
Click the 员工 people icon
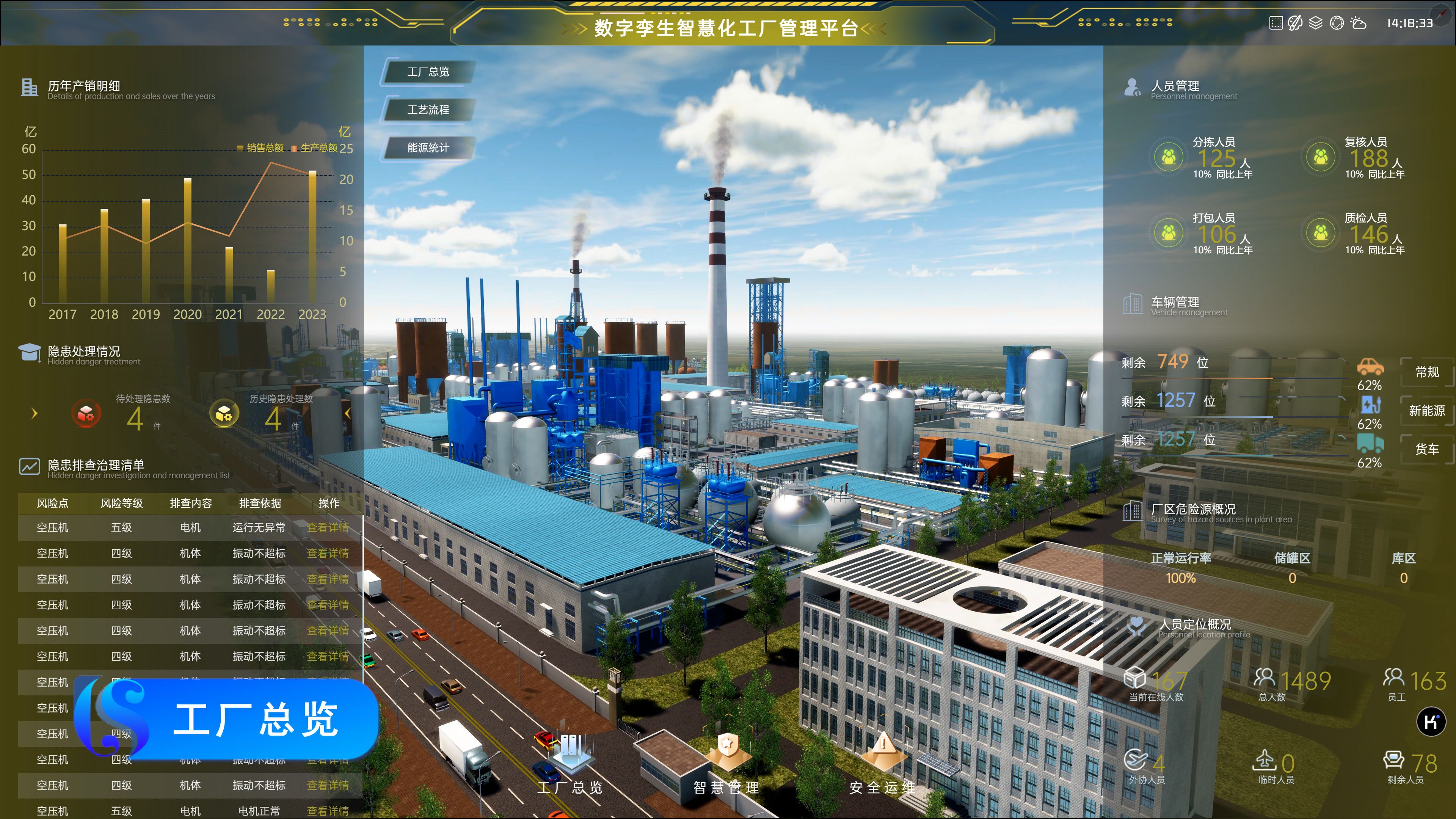click(x=1393, y=677)
